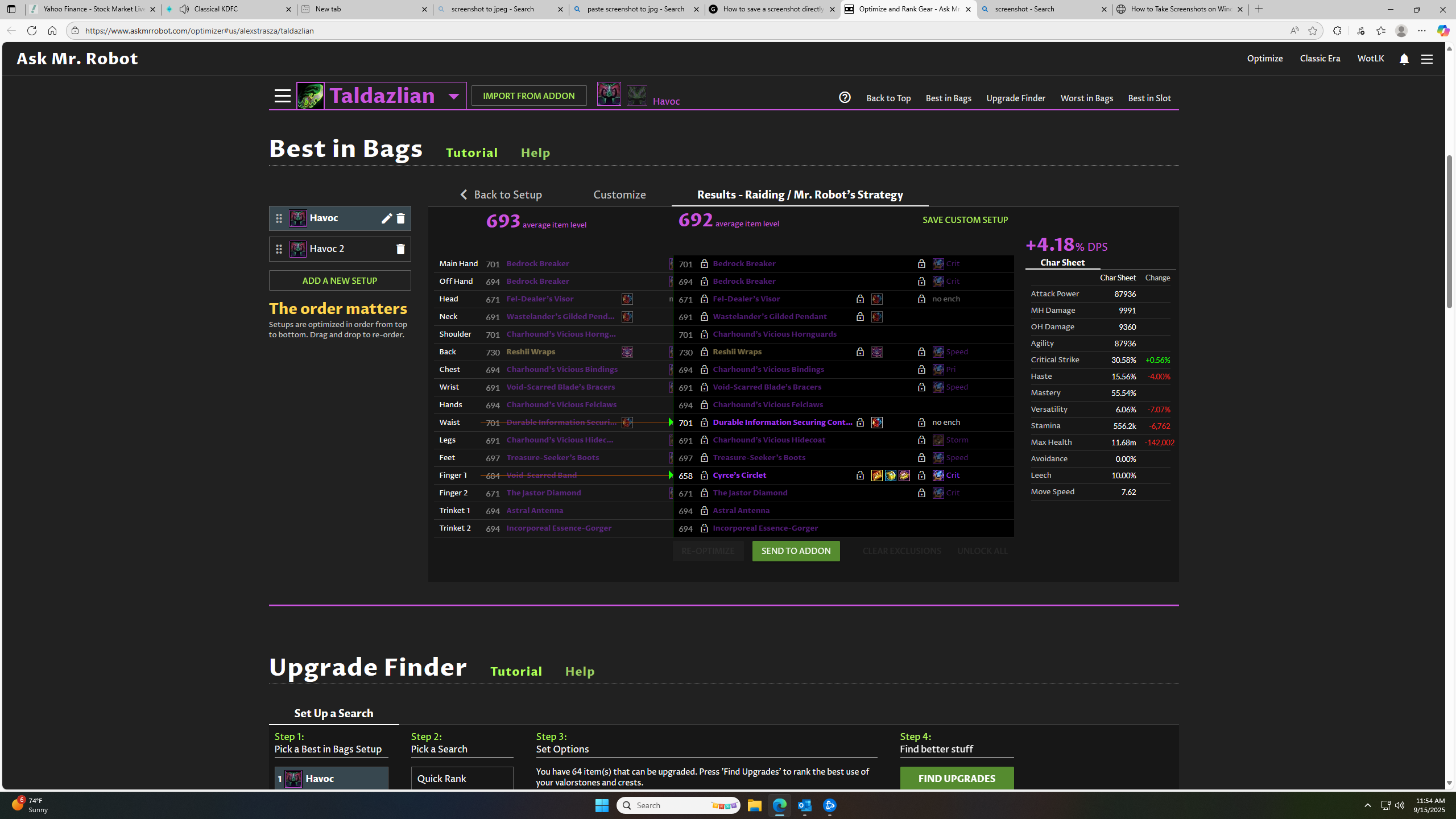Click the gem icon on Reshii Wraps result row

click(x=876, y=352)
